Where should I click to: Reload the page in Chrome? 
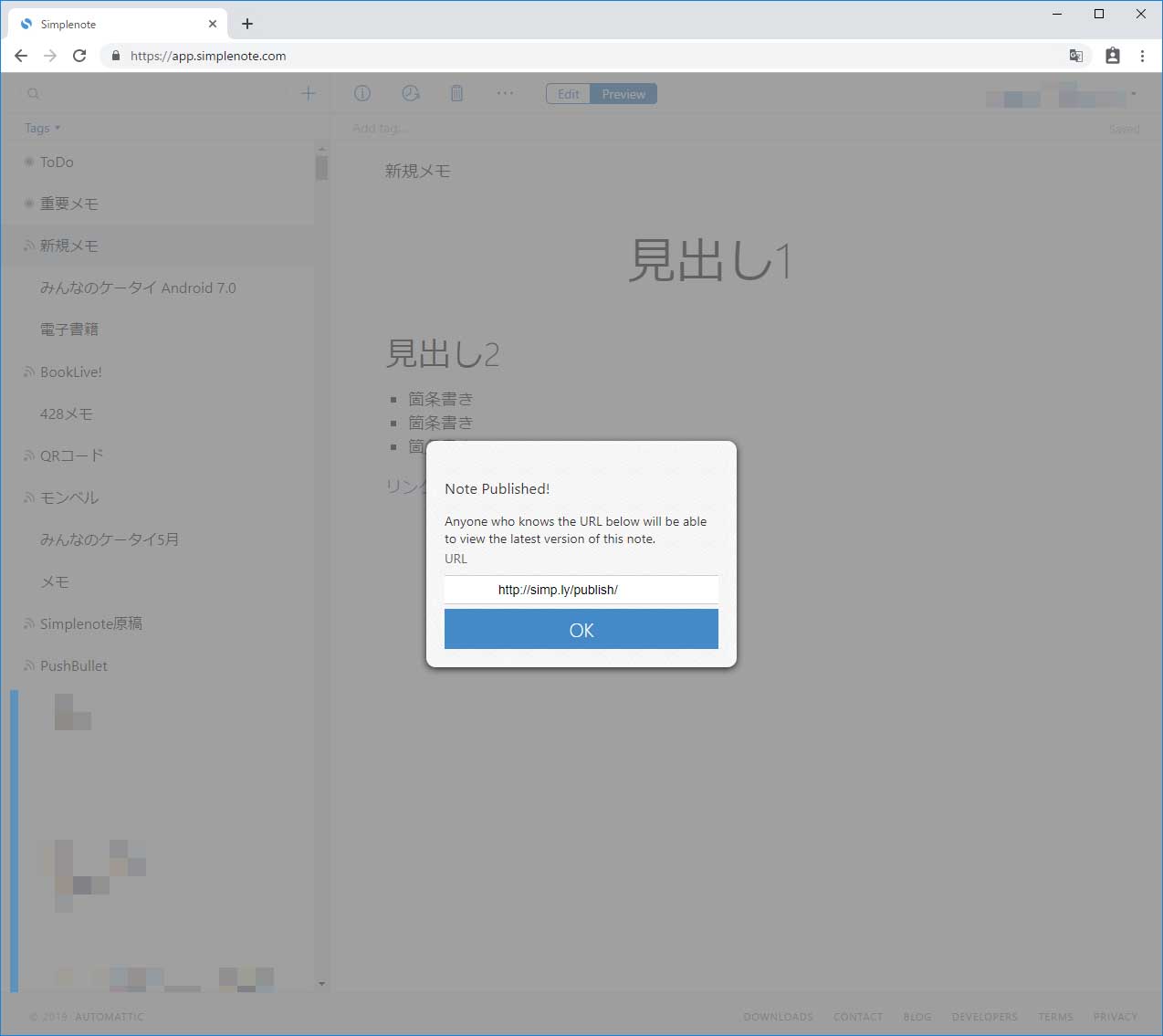pos(79,56)
